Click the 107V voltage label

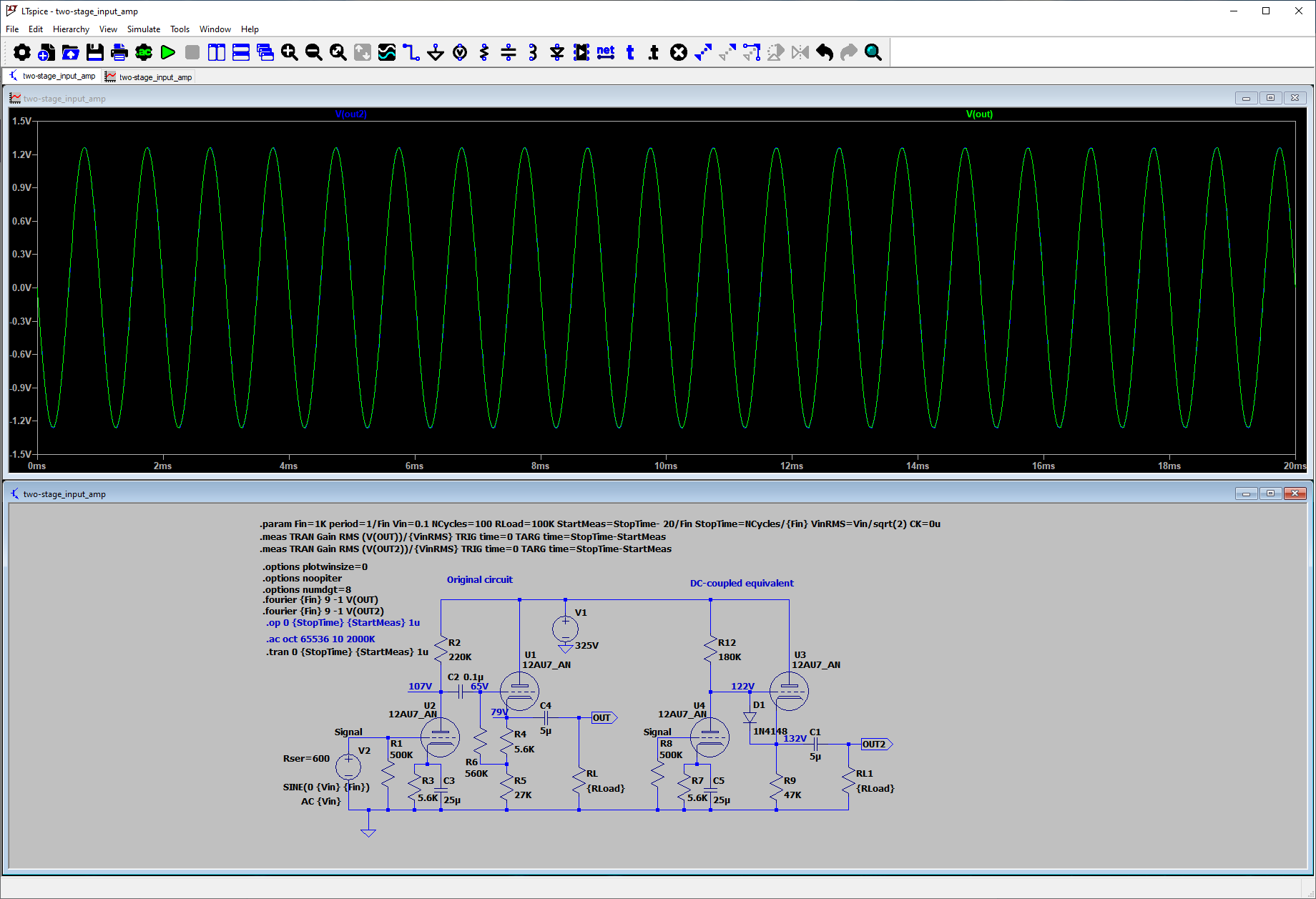click(x=421, y=687)
